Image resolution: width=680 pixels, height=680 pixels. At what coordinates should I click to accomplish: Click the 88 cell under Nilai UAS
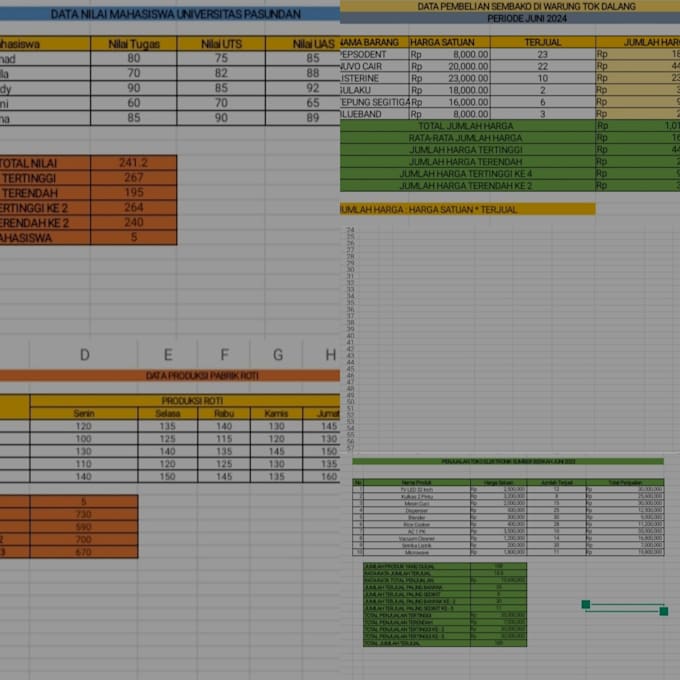pos(303,73)
